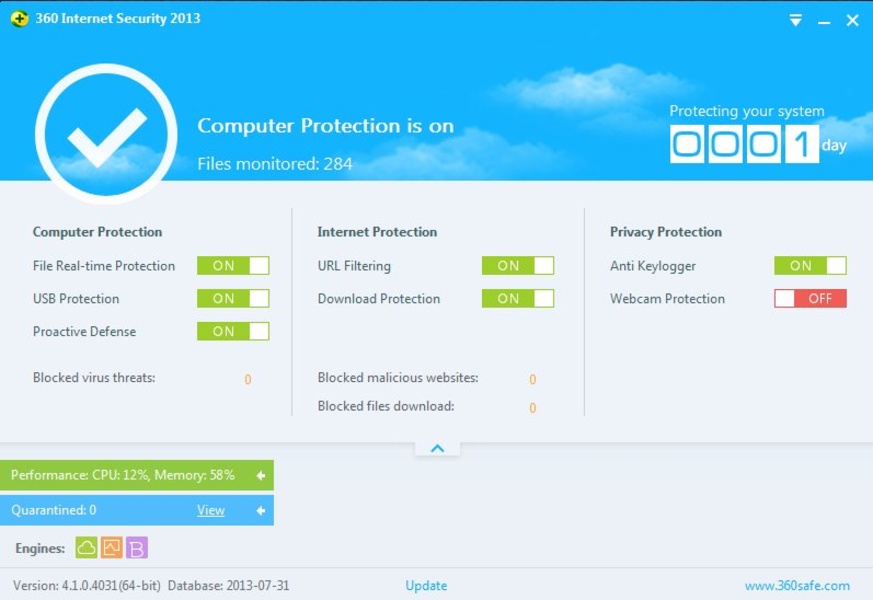The image size is (873, 600).
Task: Click the Update link
Action: 426,586
